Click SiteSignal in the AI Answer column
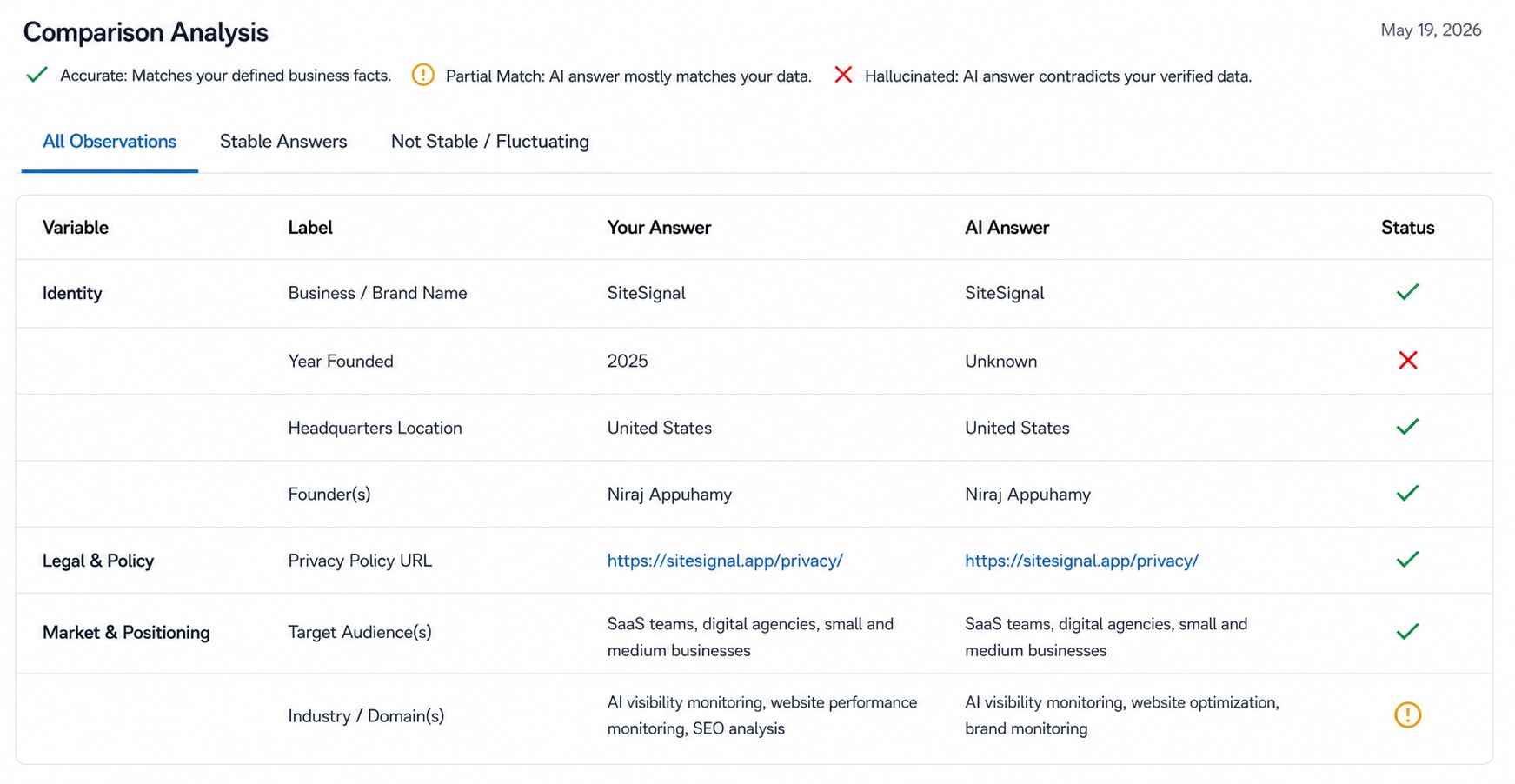The height and width of the screenshot is (784, 1515). click(x=1004, y=294)
